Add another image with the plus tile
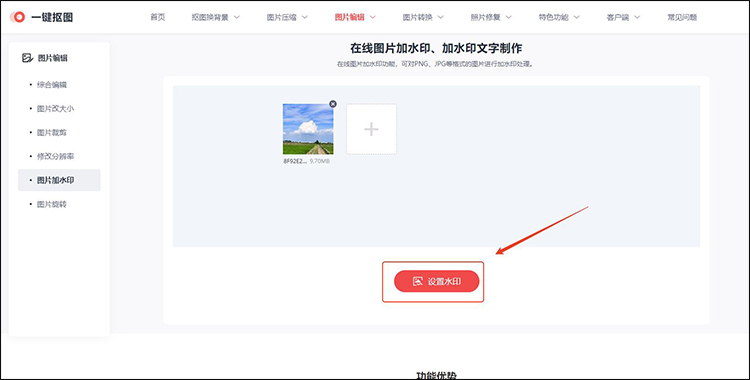 (x=372, y=129)
